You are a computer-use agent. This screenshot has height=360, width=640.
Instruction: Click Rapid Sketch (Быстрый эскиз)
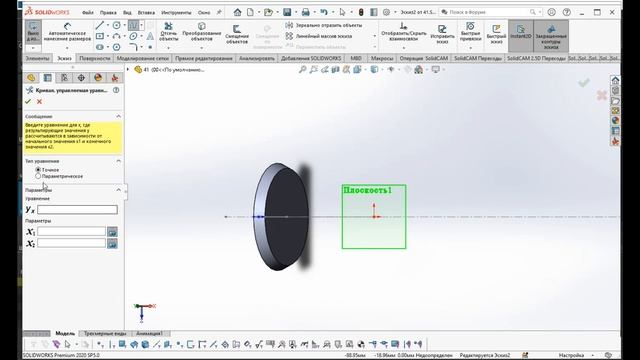(x=496, y=34)
